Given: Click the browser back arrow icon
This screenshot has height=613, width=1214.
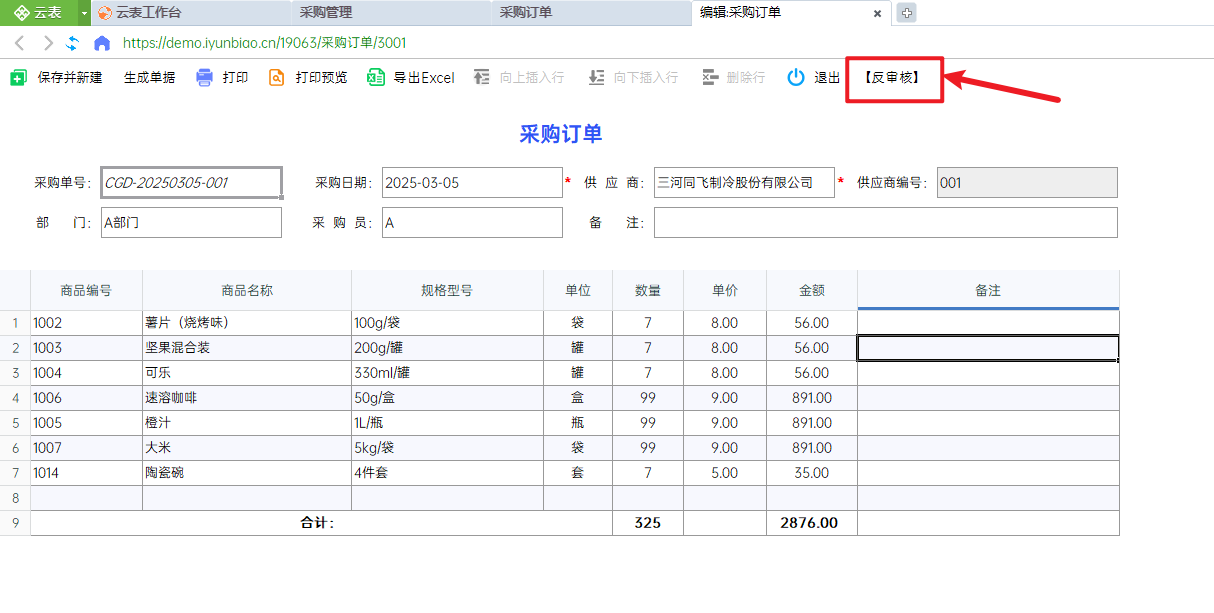Looking at the screenshot, I should pos(20,43).
